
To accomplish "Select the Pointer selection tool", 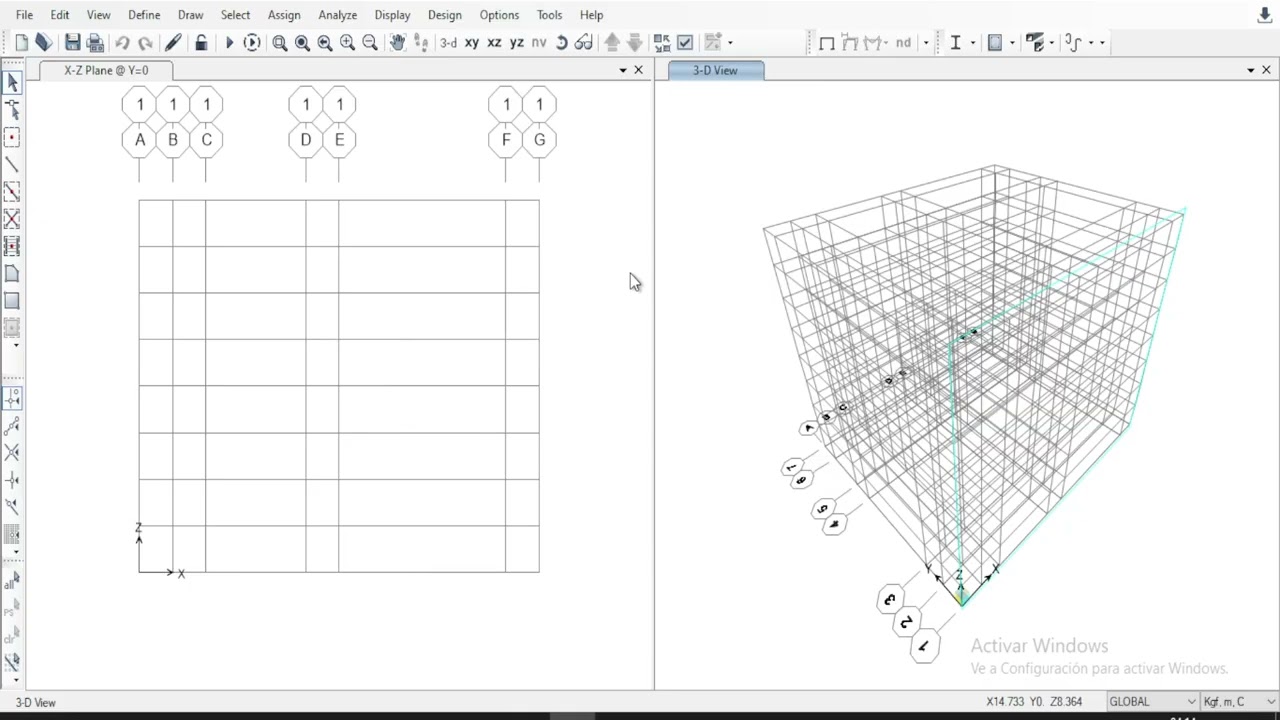I will (x=12, y=83).
